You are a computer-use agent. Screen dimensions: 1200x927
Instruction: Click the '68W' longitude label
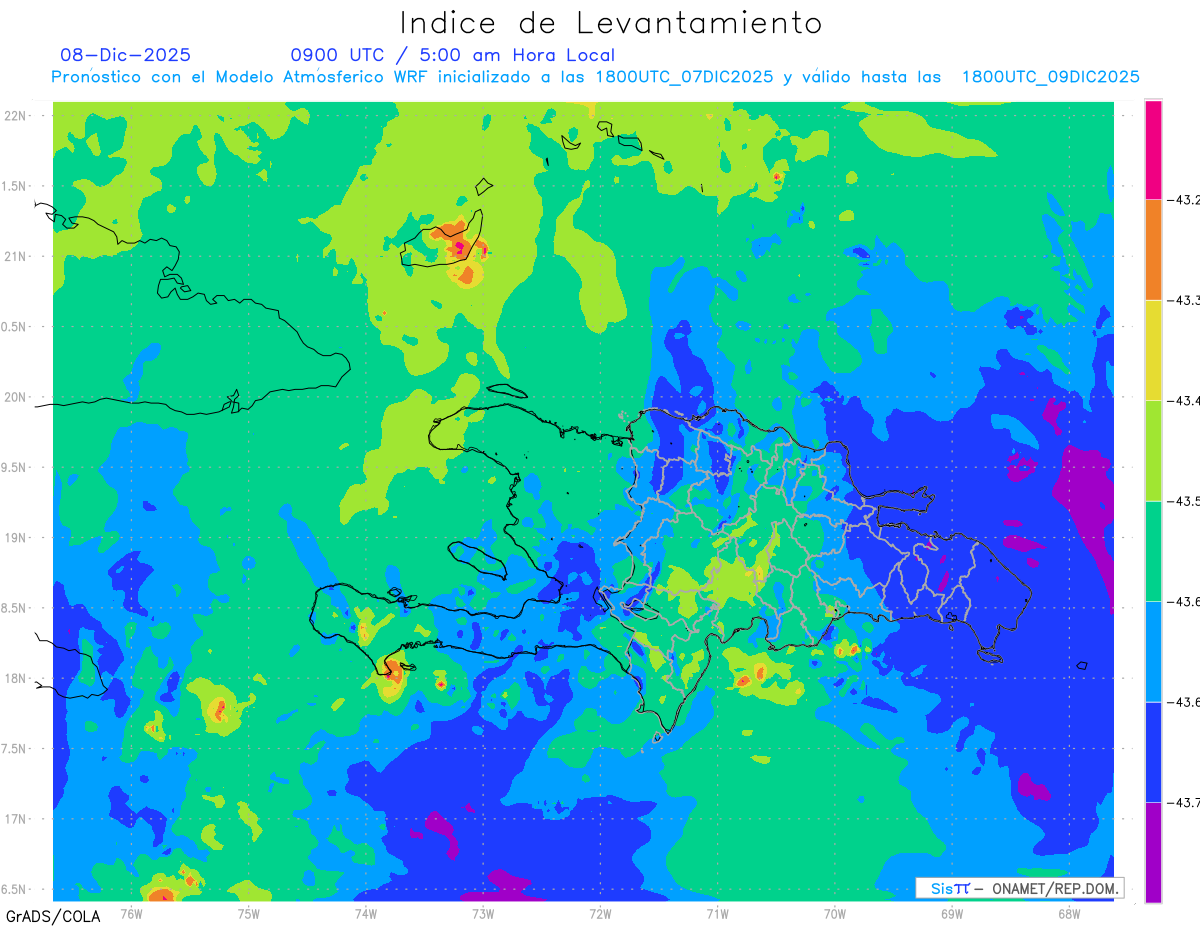1069,913
